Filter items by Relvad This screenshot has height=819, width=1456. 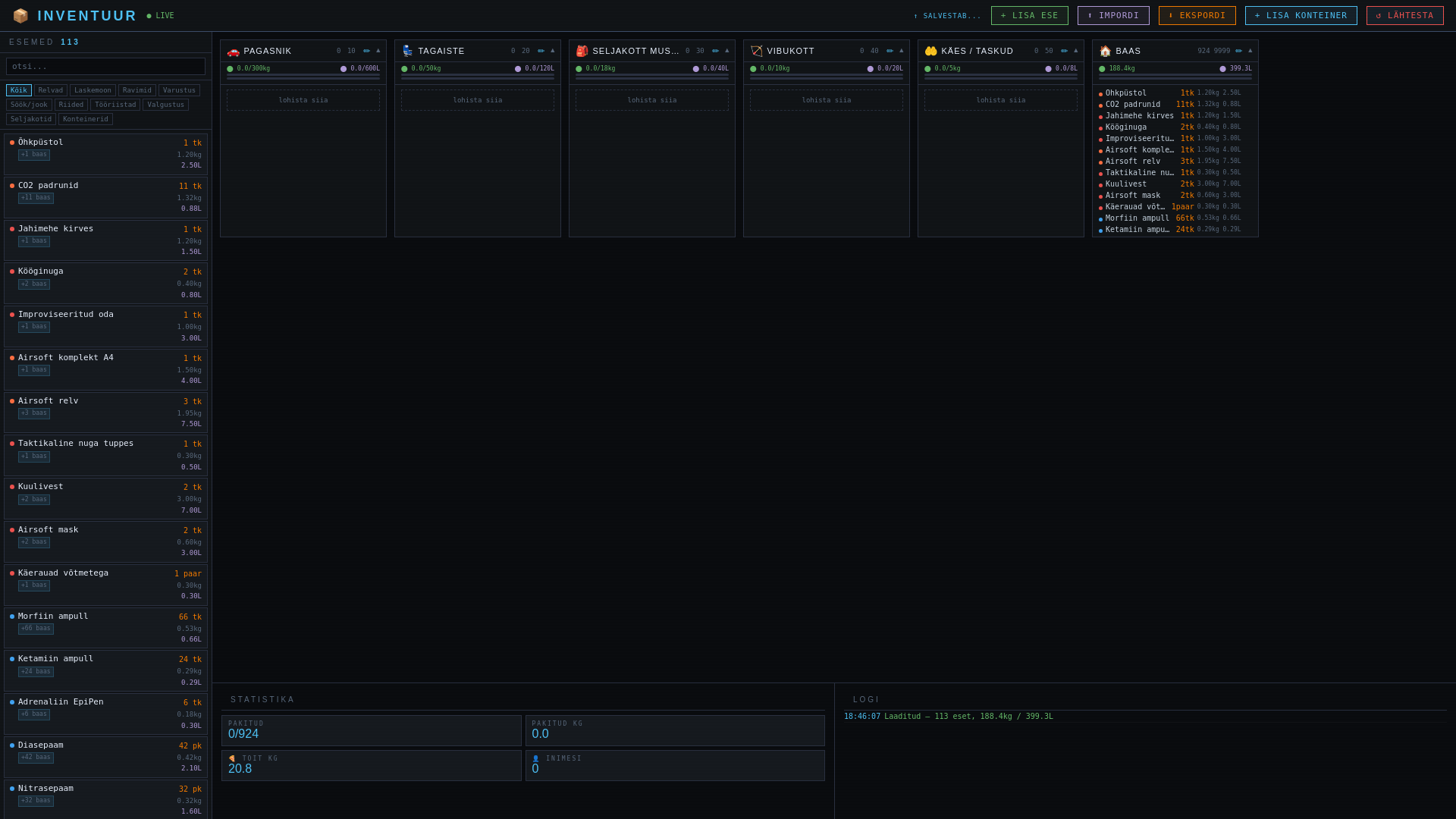coord(51,90)
